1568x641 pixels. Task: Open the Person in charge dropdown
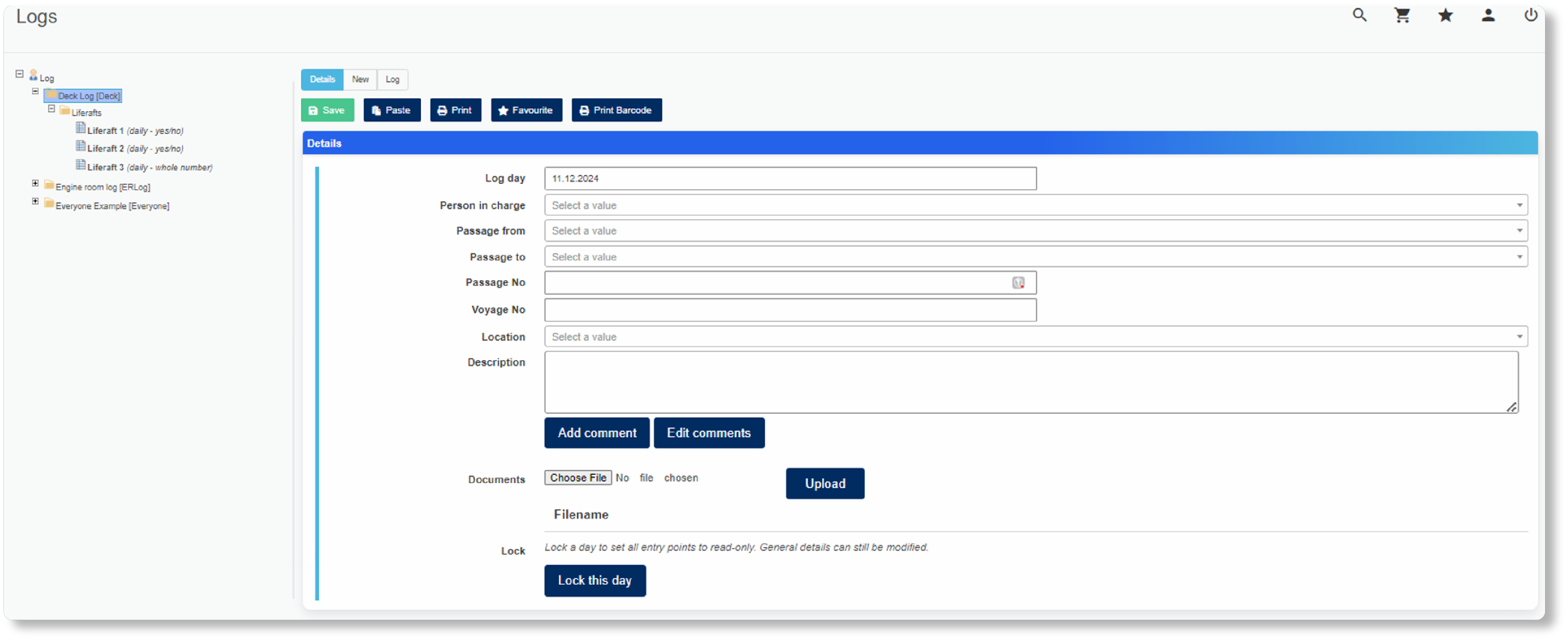tap(1035, 206)
